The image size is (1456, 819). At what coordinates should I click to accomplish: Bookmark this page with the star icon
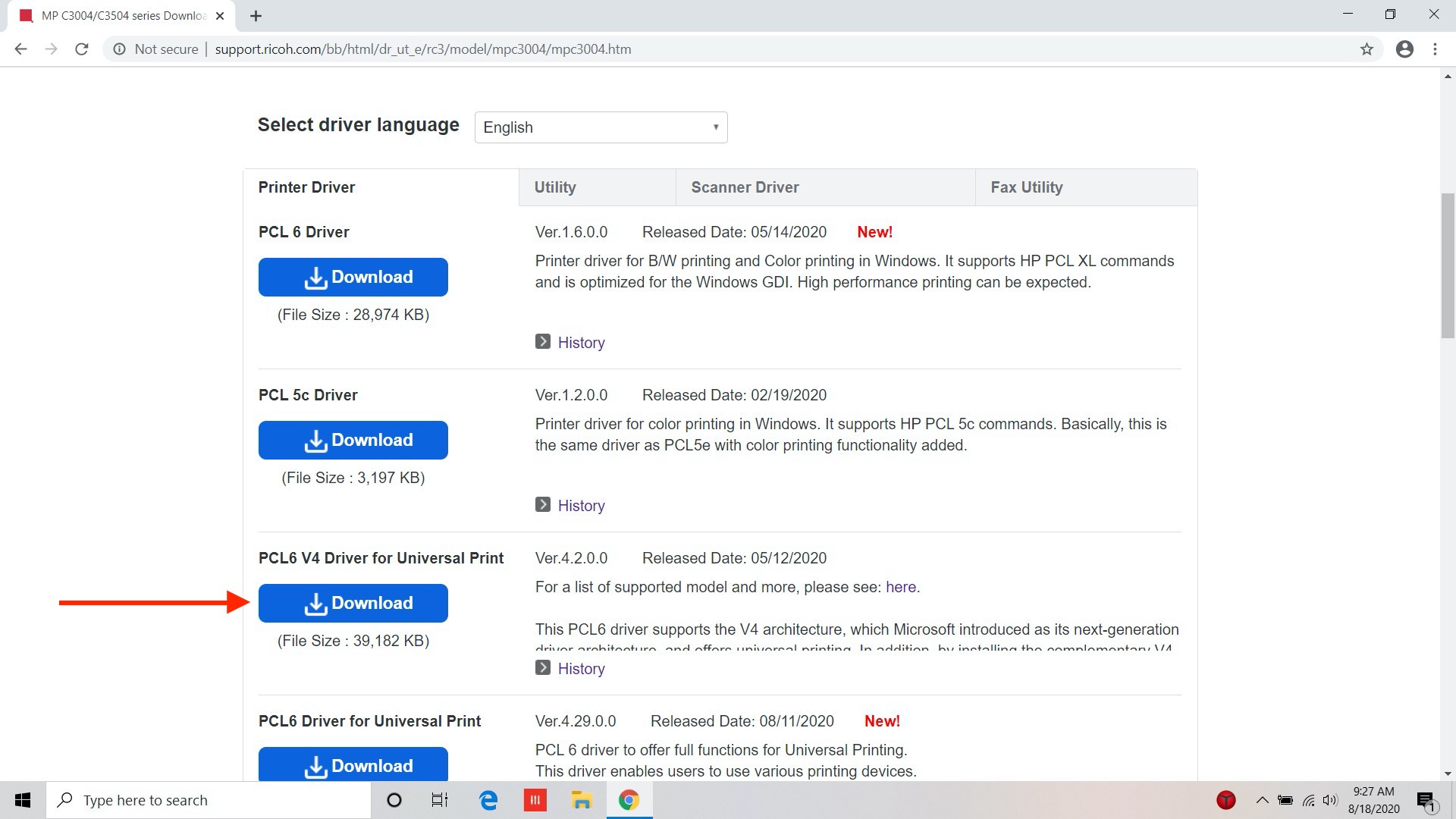[1367, 49]
